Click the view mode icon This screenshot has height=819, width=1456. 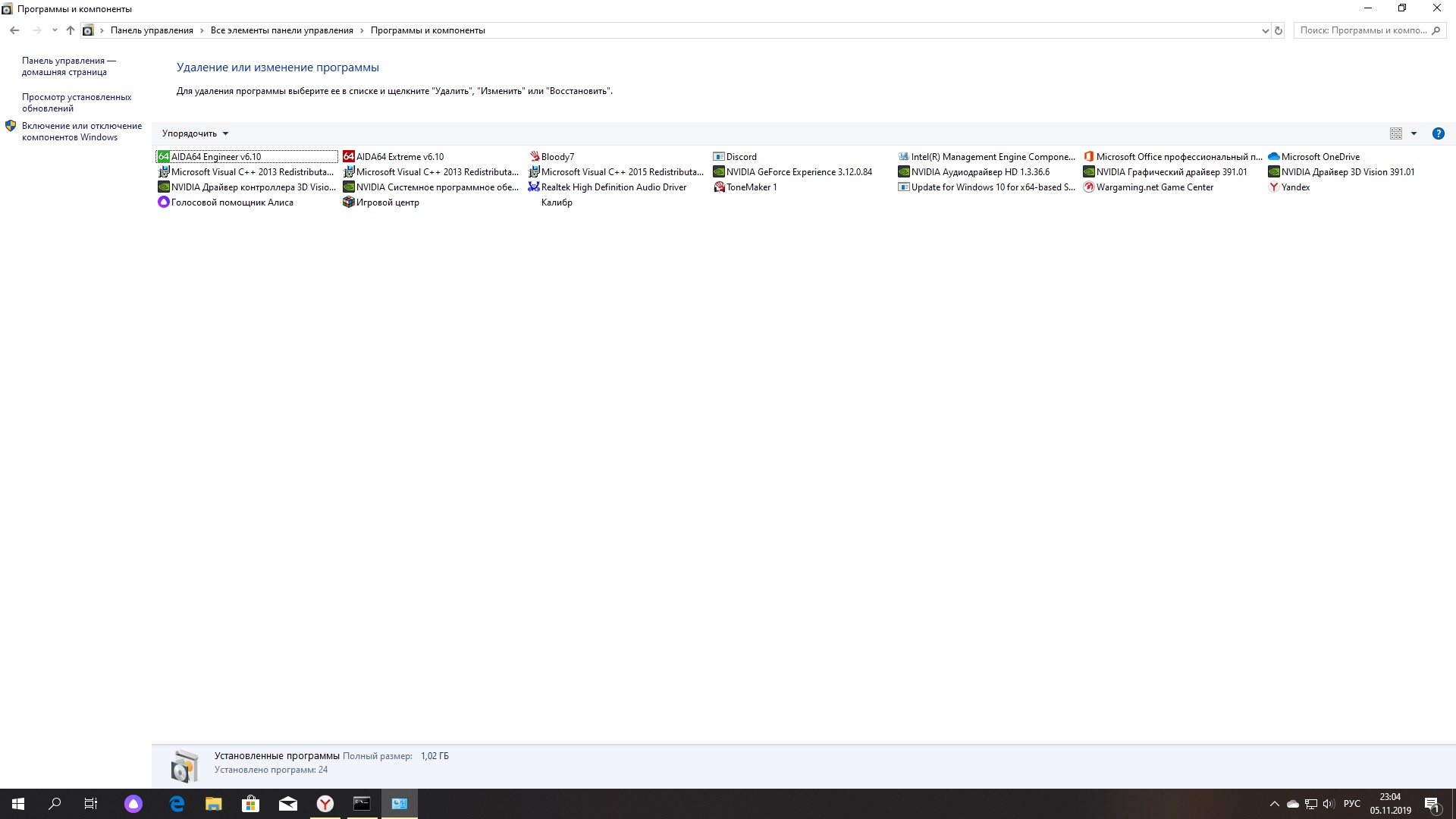pos(1396,133)
